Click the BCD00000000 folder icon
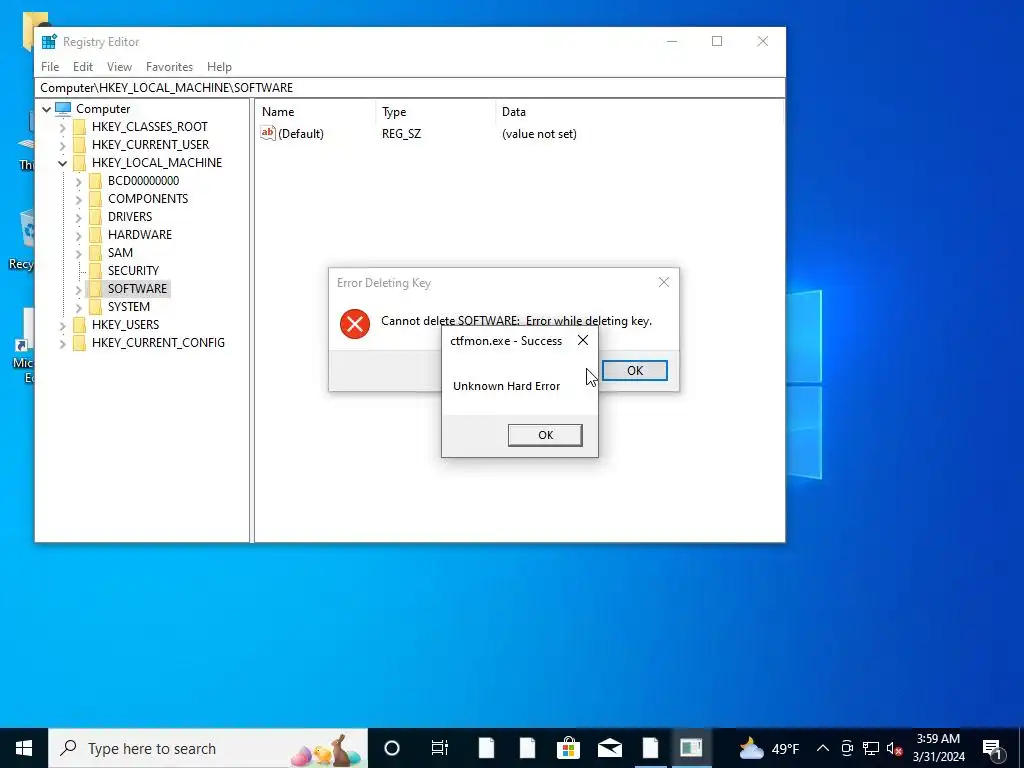 [95, 181]
